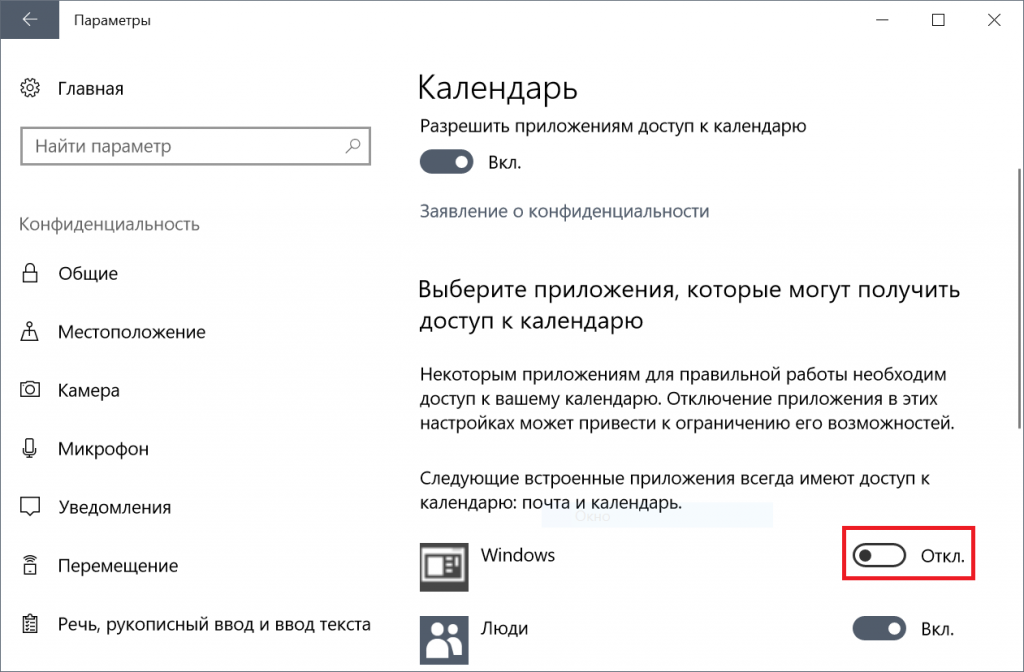The image size is (1024, 672).
Task: Disable calendar access for Люди
Action: (x=879, y=629)
